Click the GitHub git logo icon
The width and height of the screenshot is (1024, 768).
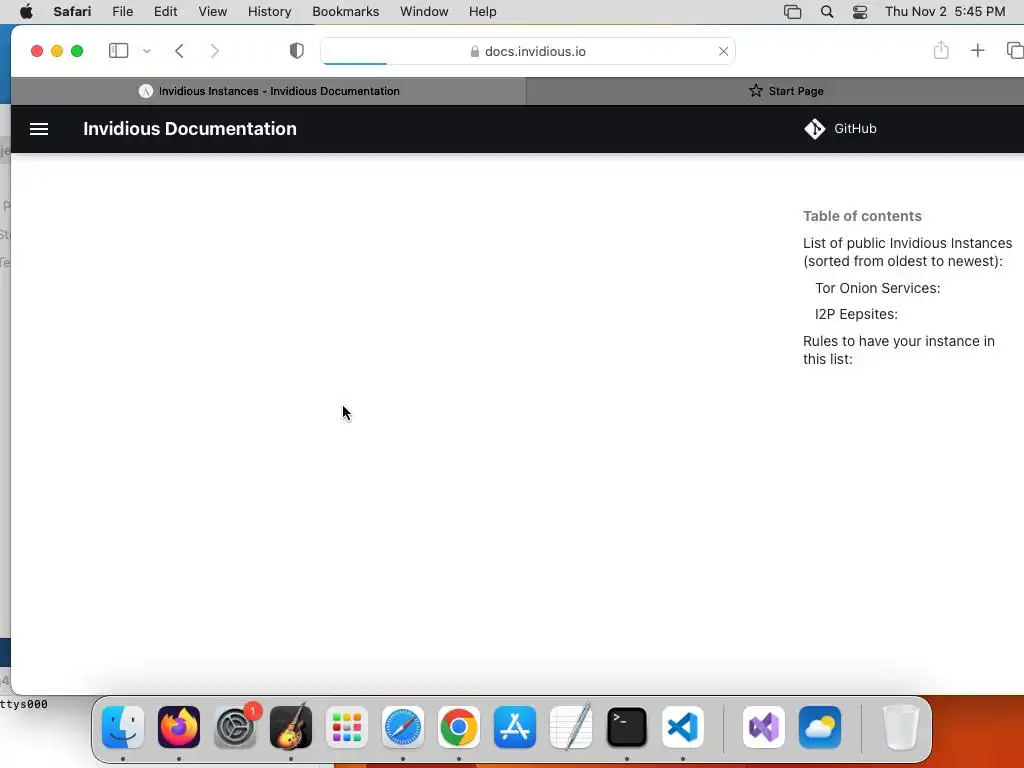pos(814,129)
